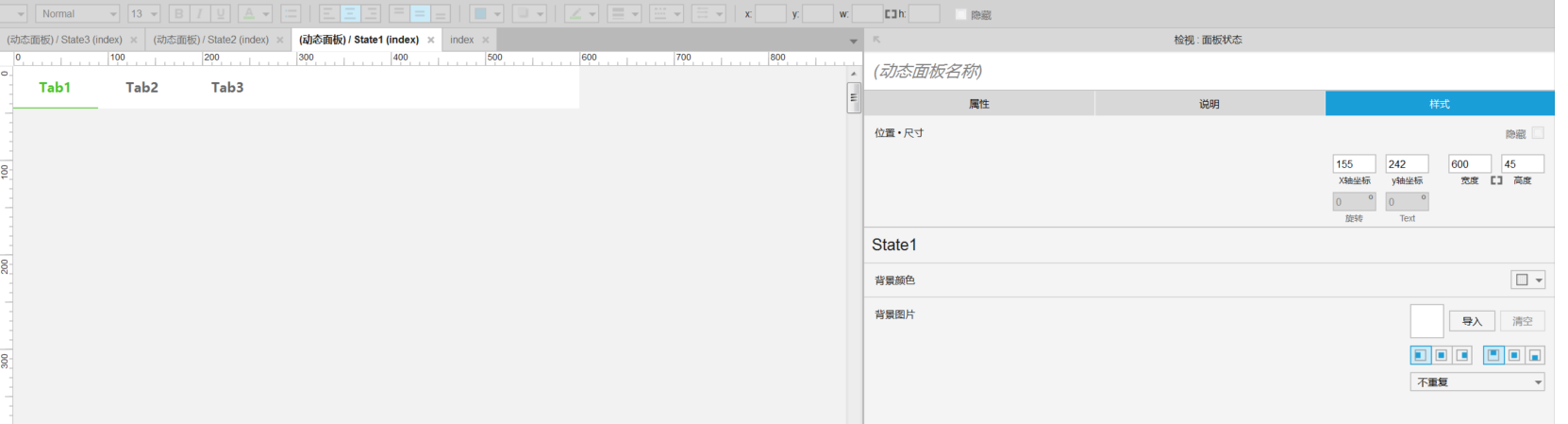Toggle underline text formatting

coord(222,14)
